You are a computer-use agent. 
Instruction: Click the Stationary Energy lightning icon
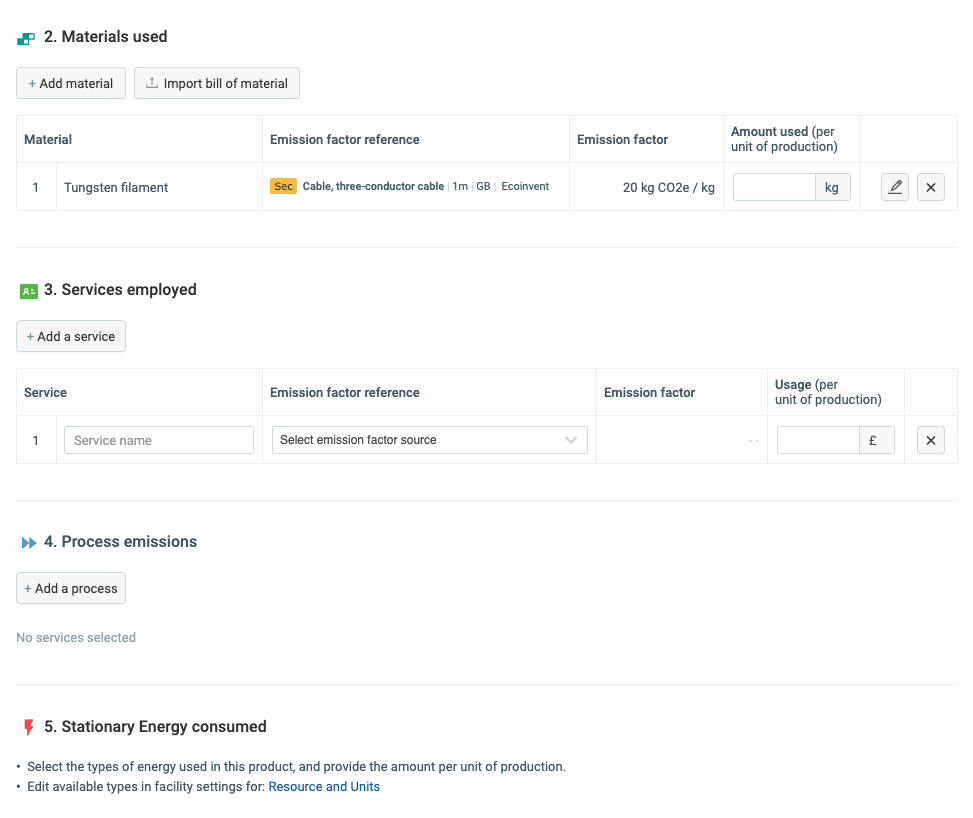pos(28,727)
